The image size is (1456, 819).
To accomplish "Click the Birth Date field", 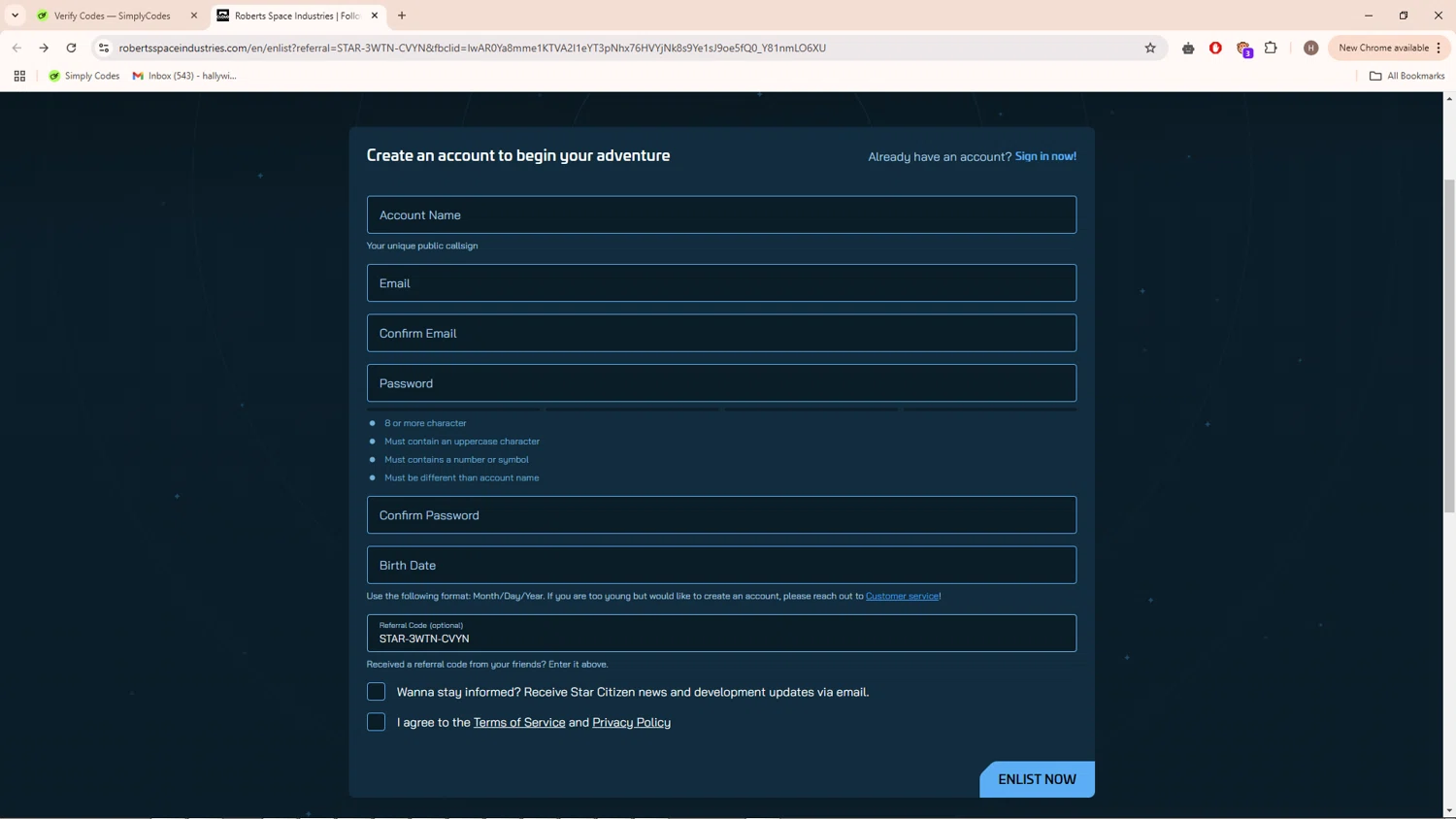I will click(721, 565).
